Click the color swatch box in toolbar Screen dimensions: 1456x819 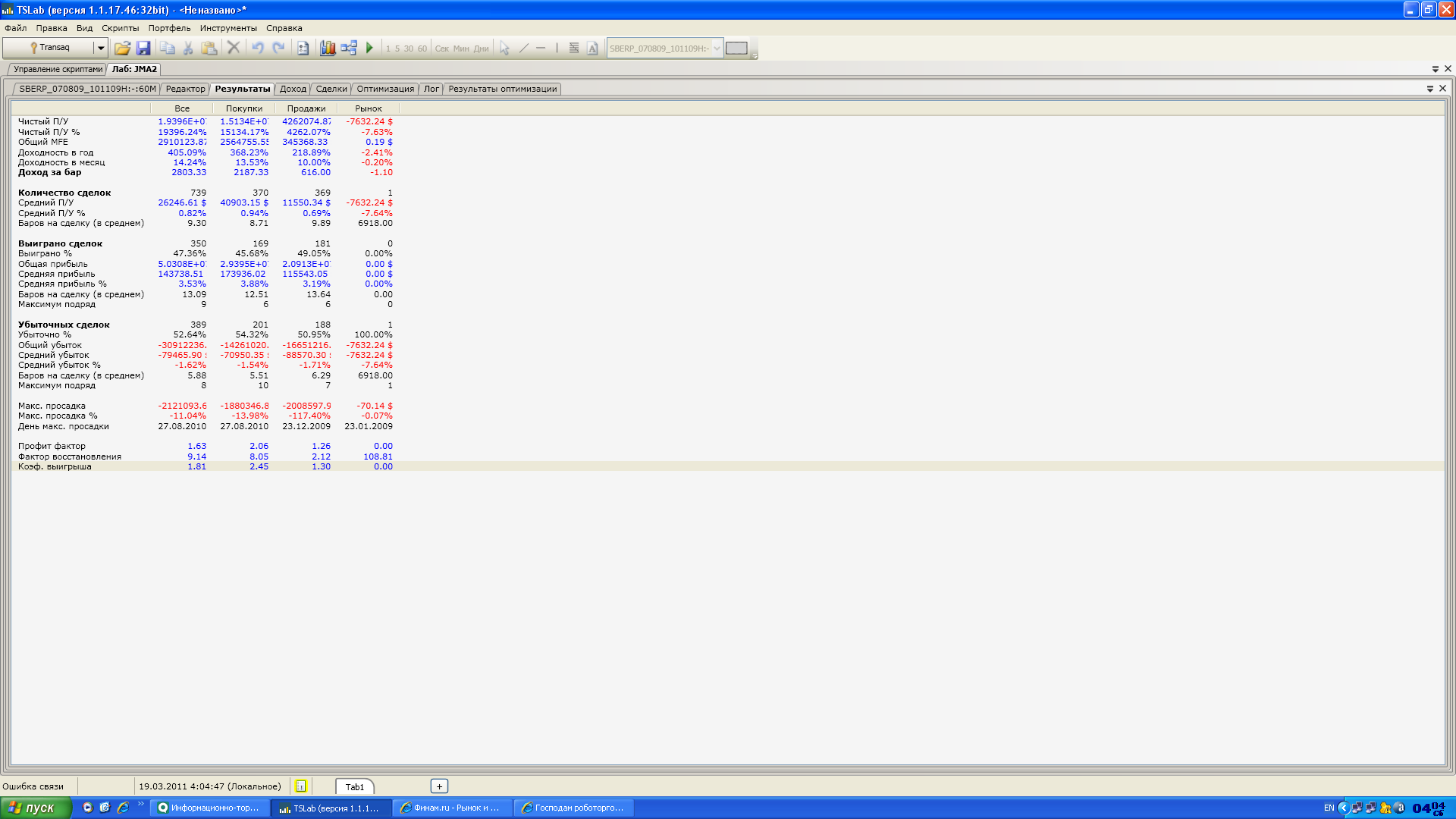(736, 48)
